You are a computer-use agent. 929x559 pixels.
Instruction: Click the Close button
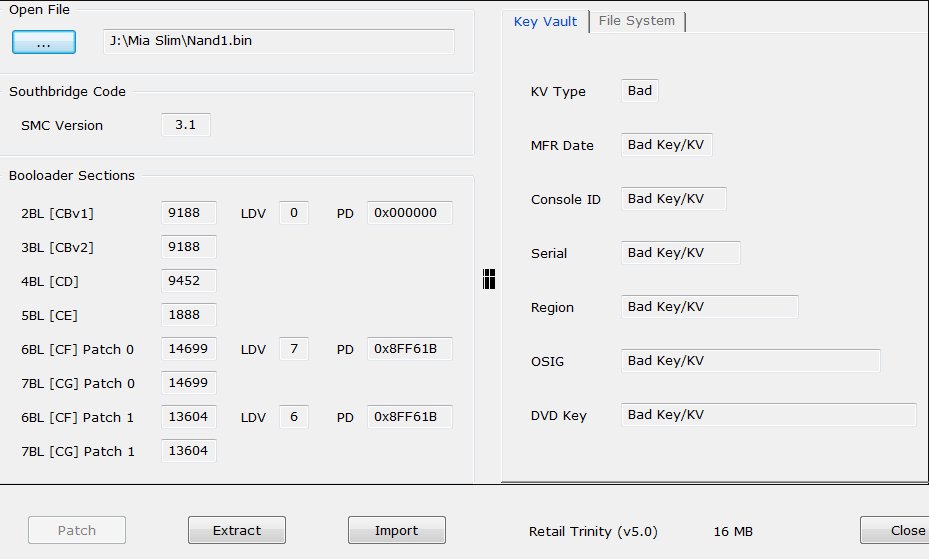[x=895, y=531]
